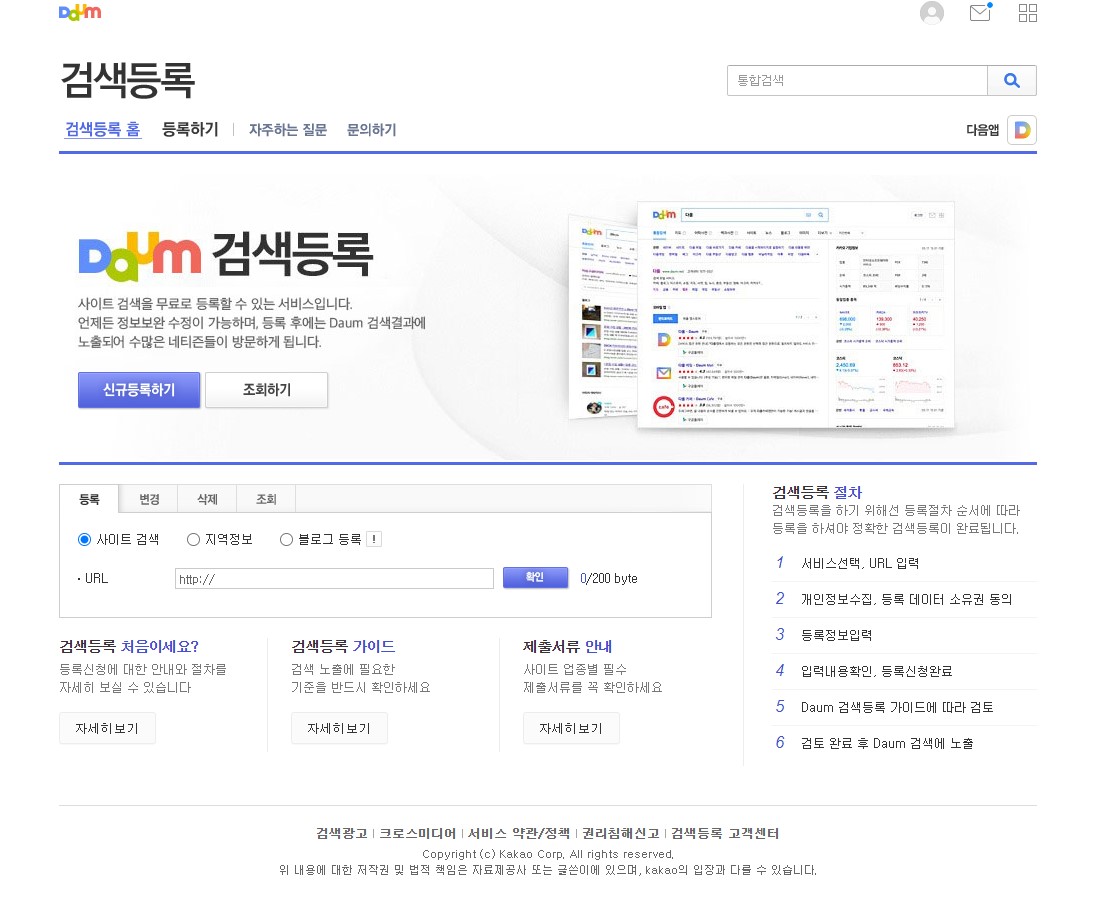Open the services grid icon

point(1028,13)
